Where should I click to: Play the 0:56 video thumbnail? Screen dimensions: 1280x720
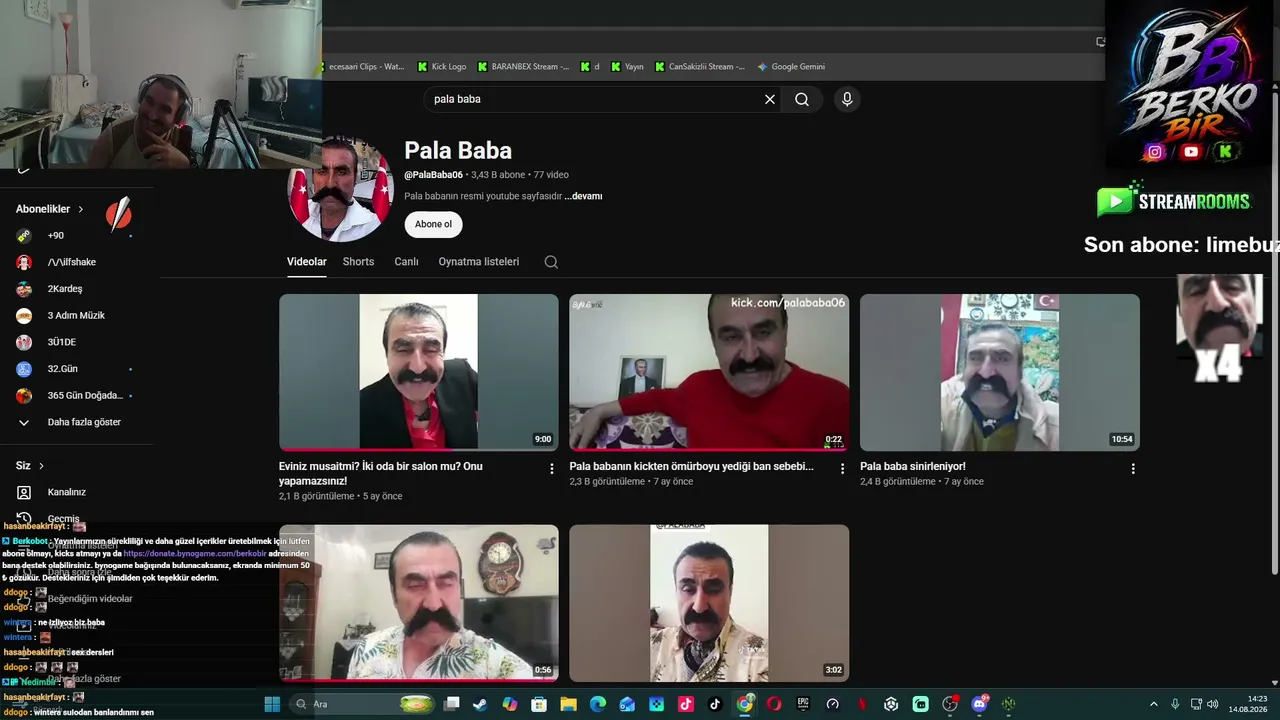(x=419, y=603)
